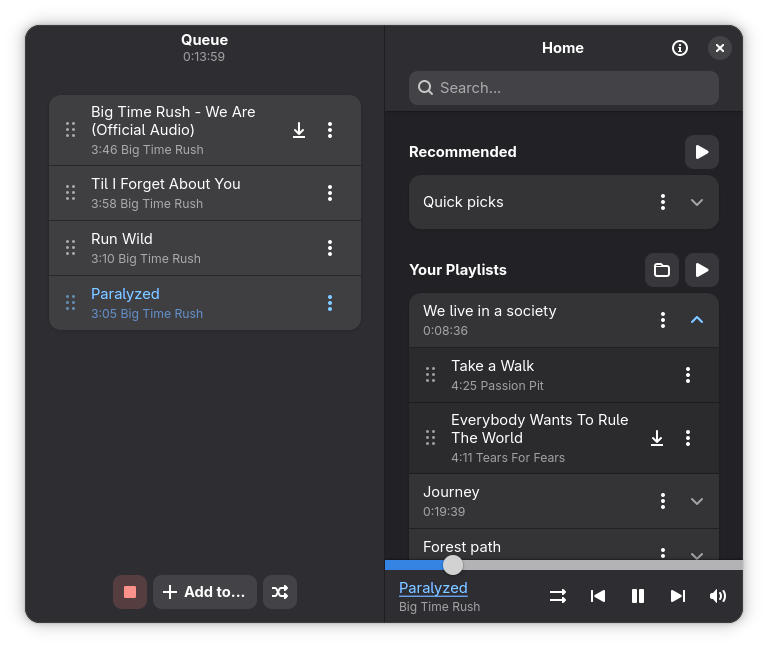Select Paralyzed title in the queue
768x648 pixels.
click(125, 294)
